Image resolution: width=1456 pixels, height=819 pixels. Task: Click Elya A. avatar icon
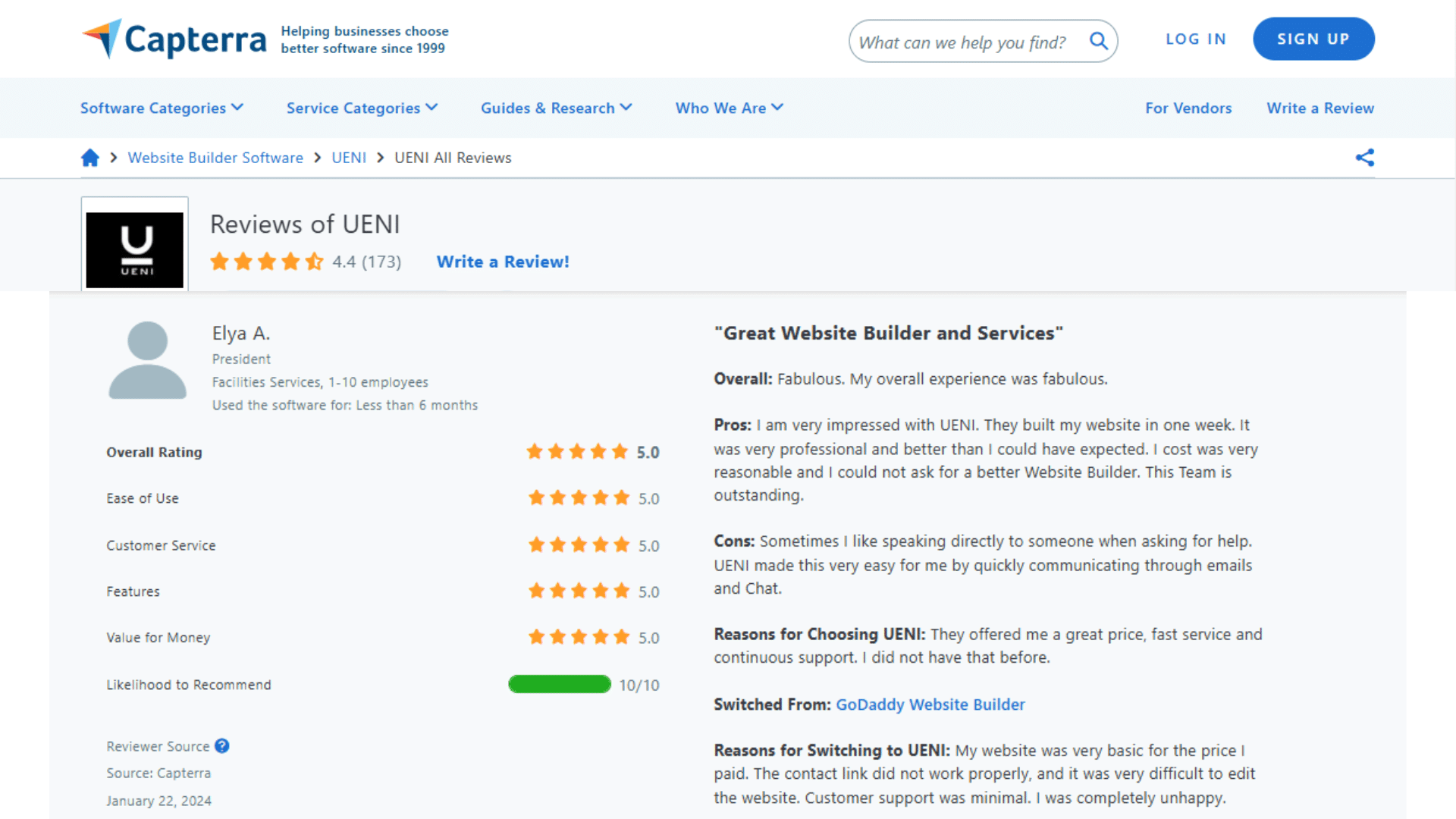click(x=147, y=360)
